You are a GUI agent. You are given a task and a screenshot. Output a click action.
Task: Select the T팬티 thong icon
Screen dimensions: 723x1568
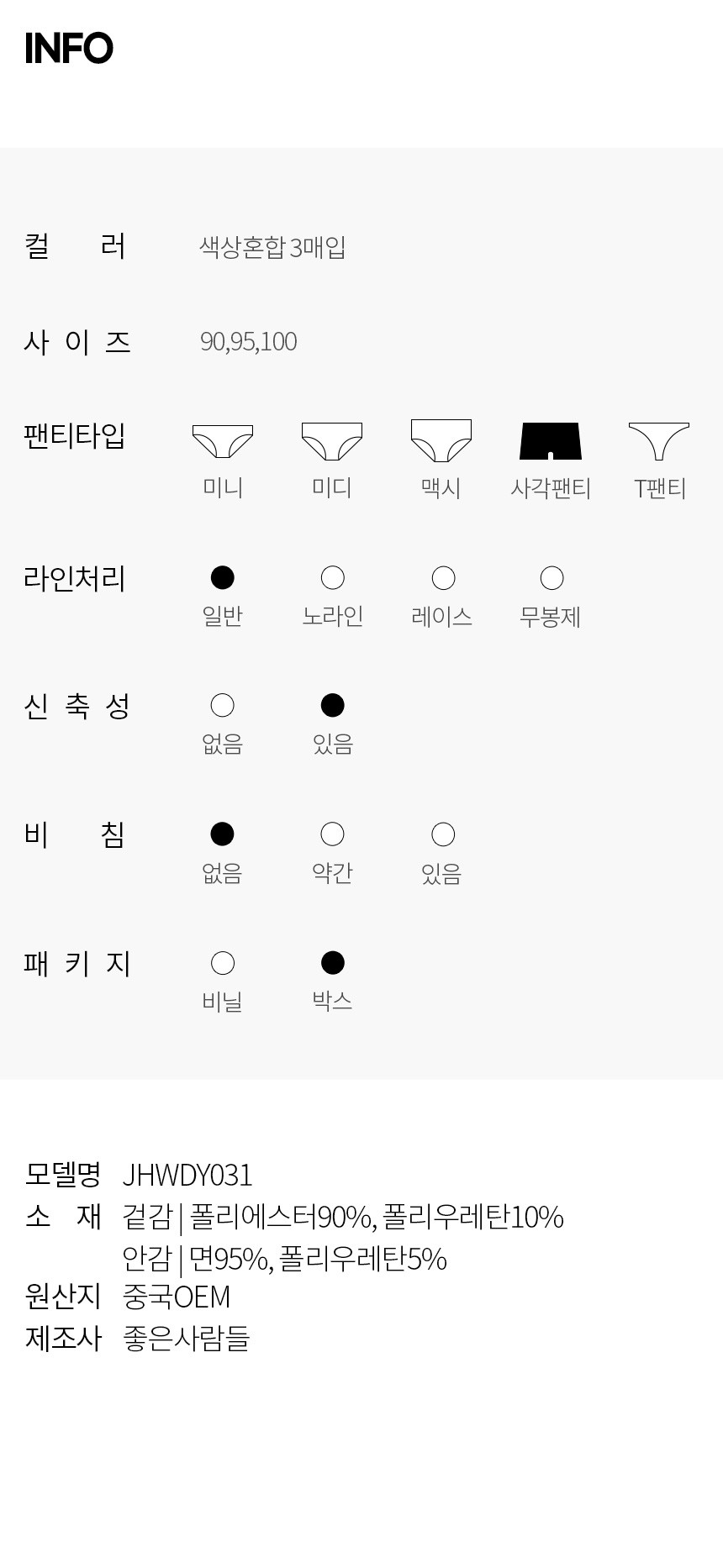659,441
